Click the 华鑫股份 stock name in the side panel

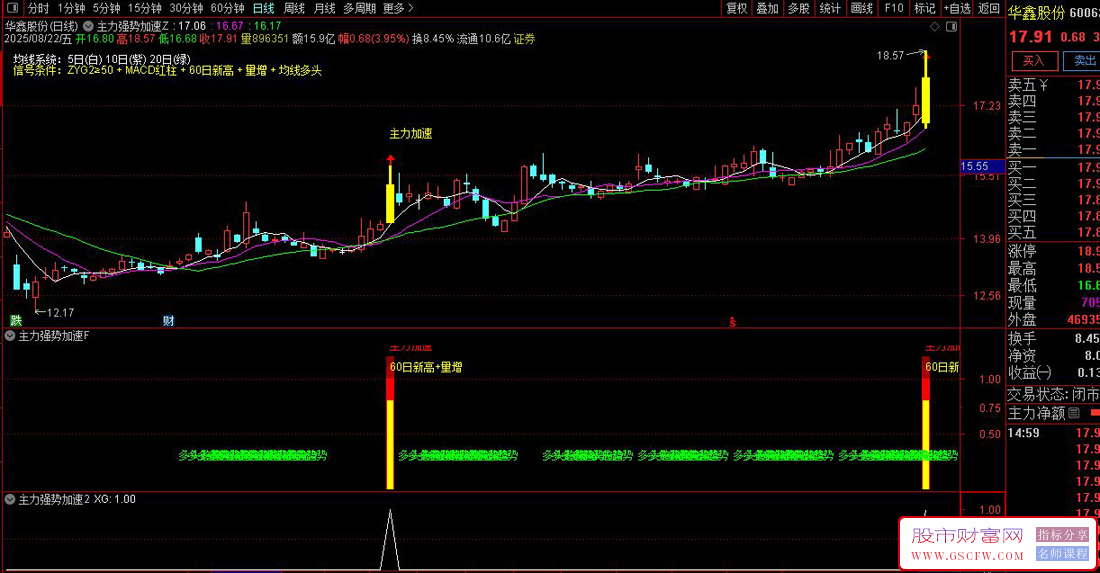point(1036,13)
